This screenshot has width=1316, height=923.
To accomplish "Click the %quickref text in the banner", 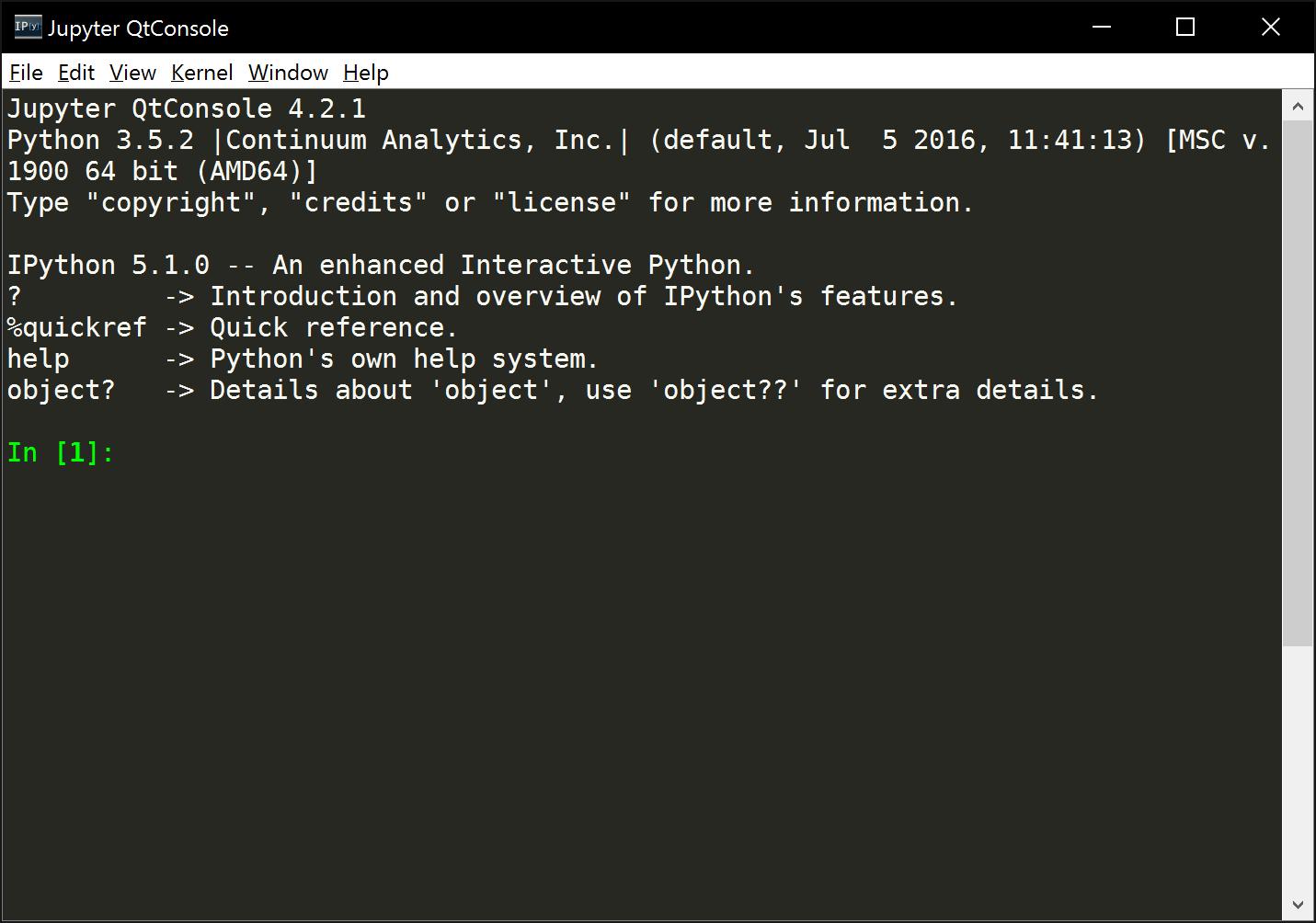I will [77, 328].
